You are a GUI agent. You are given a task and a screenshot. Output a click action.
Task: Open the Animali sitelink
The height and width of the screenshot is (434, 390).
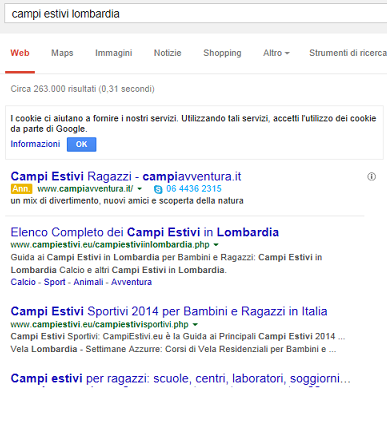(88, 282)
